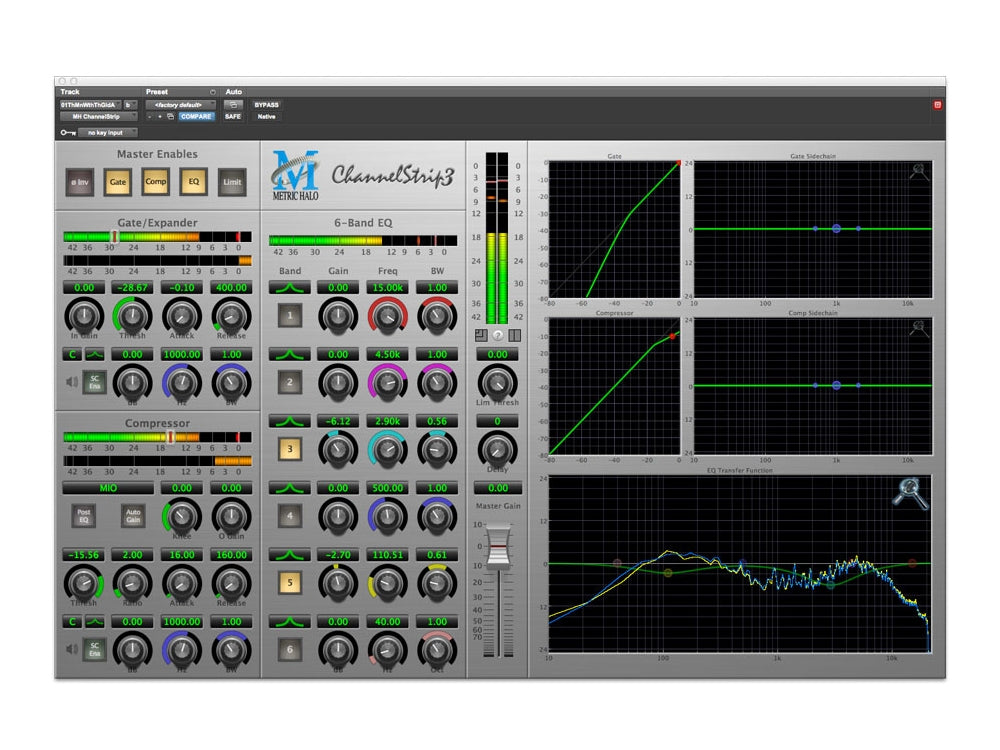Screen dimensions: 1000x750
Task: Click the question mark help icon
Action: tap(497, 335)
